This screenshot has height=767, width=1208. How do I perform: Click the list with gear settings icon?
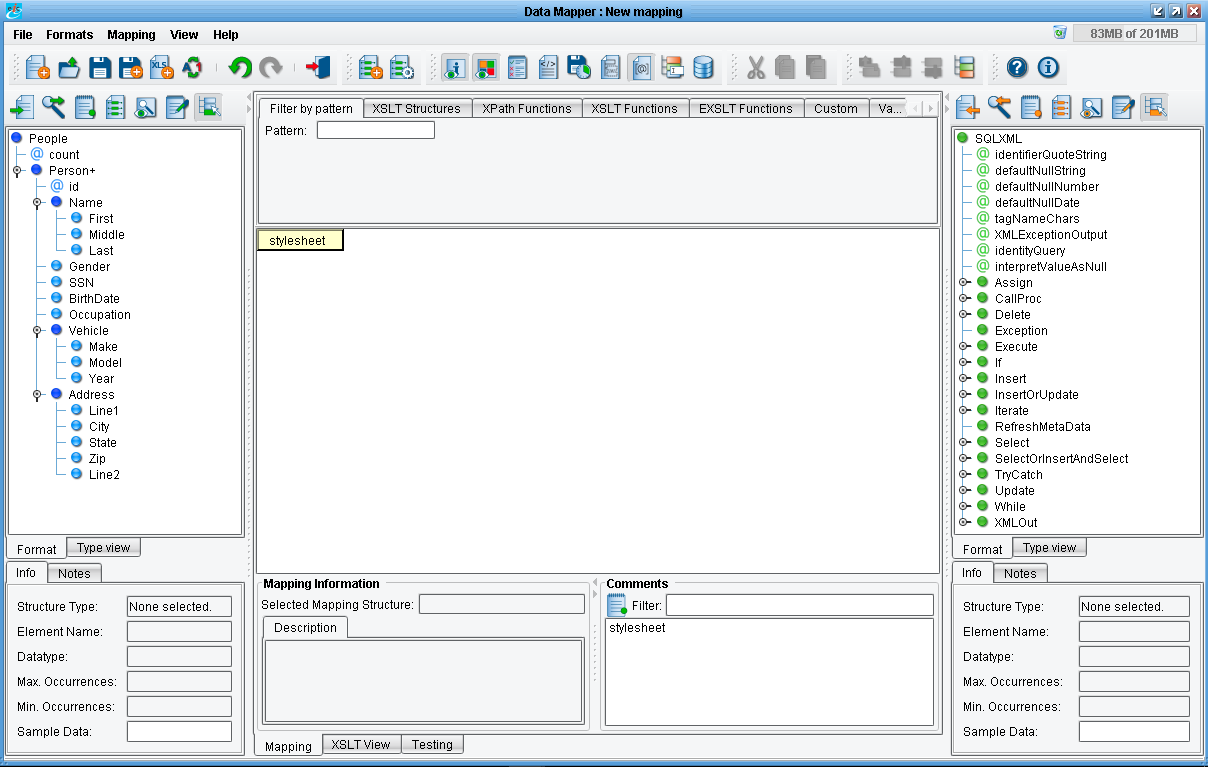402,67
